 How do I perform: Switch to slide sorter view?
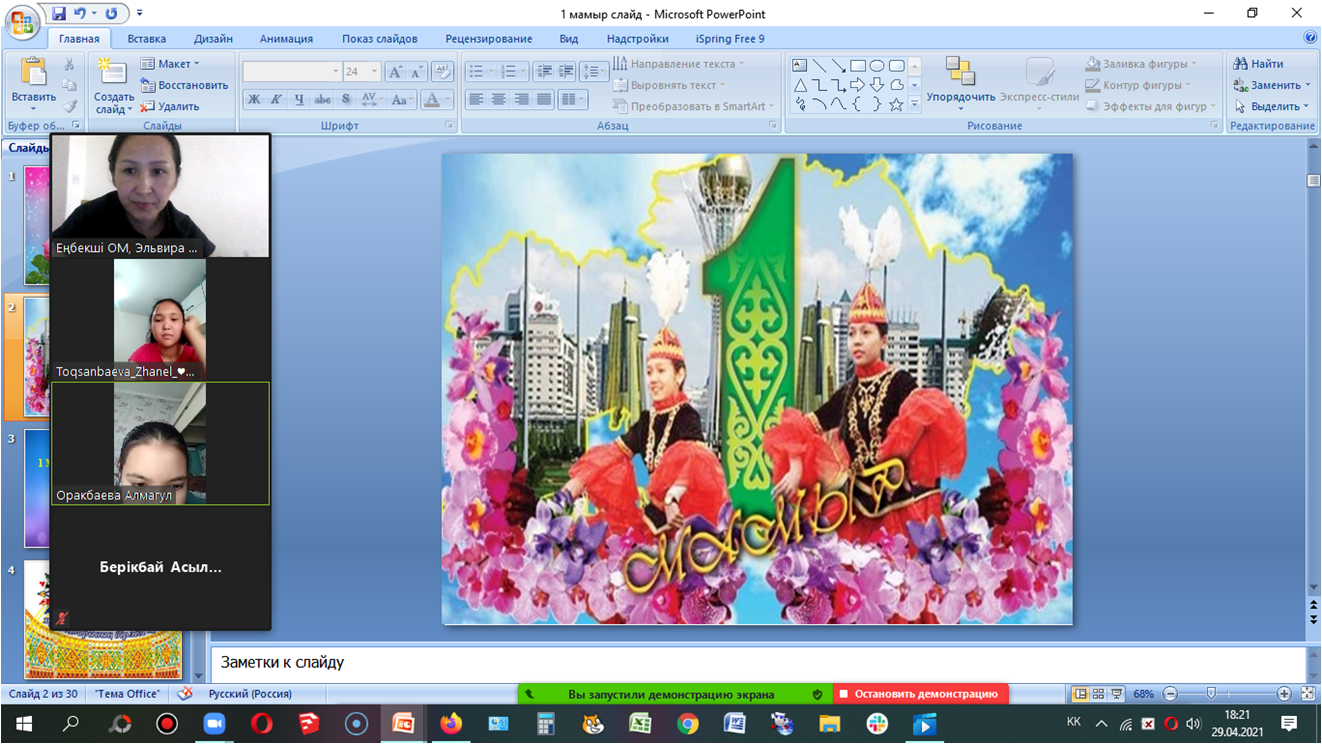pyautogui.click(x=1098, y=694)
